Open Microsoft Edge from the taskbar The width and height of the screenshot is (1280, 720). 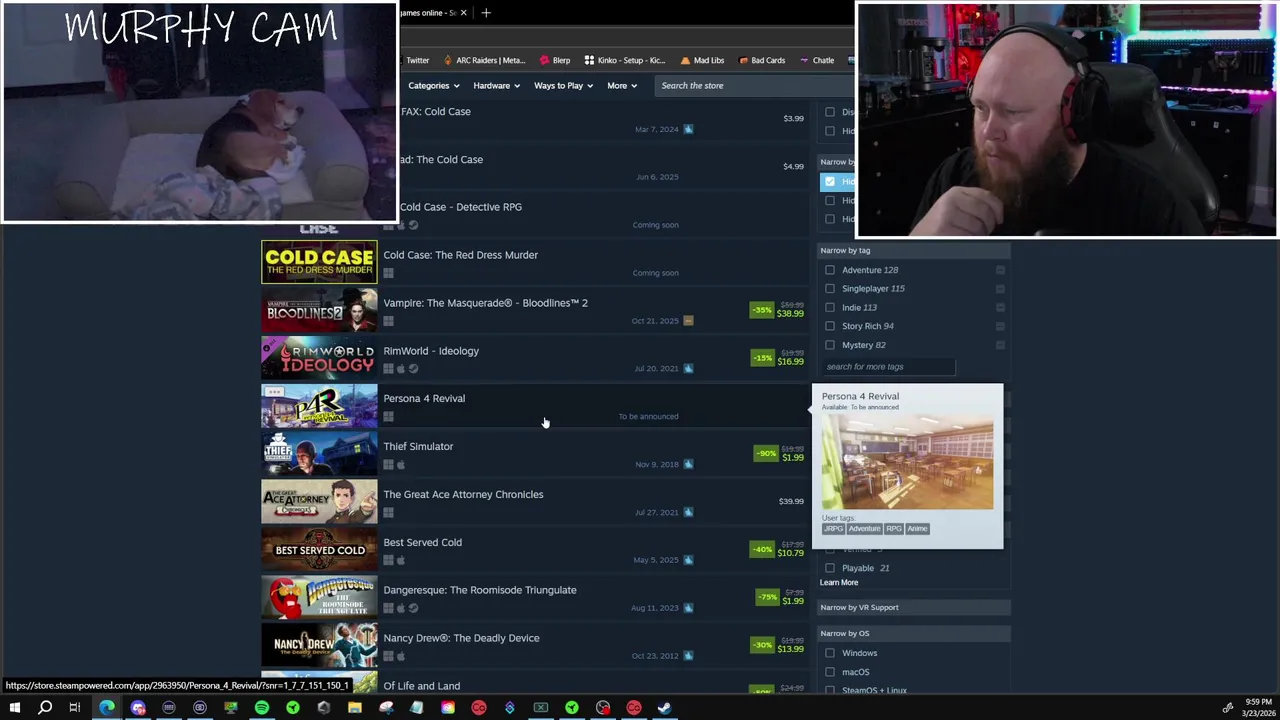tap(107, 708)
